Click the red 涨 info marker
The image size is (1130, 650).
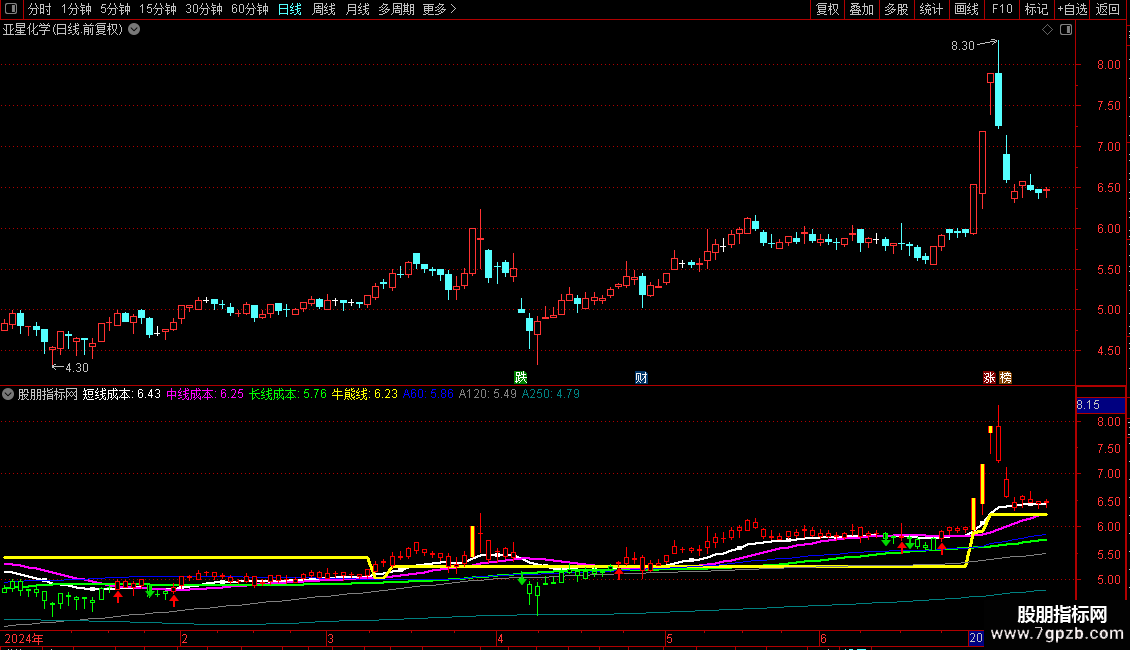(989, 378)
